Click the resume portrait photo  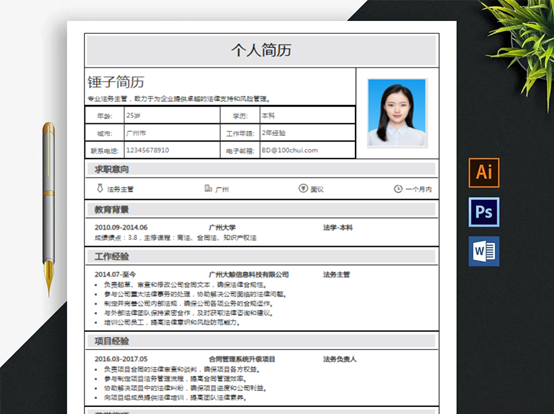397,113
